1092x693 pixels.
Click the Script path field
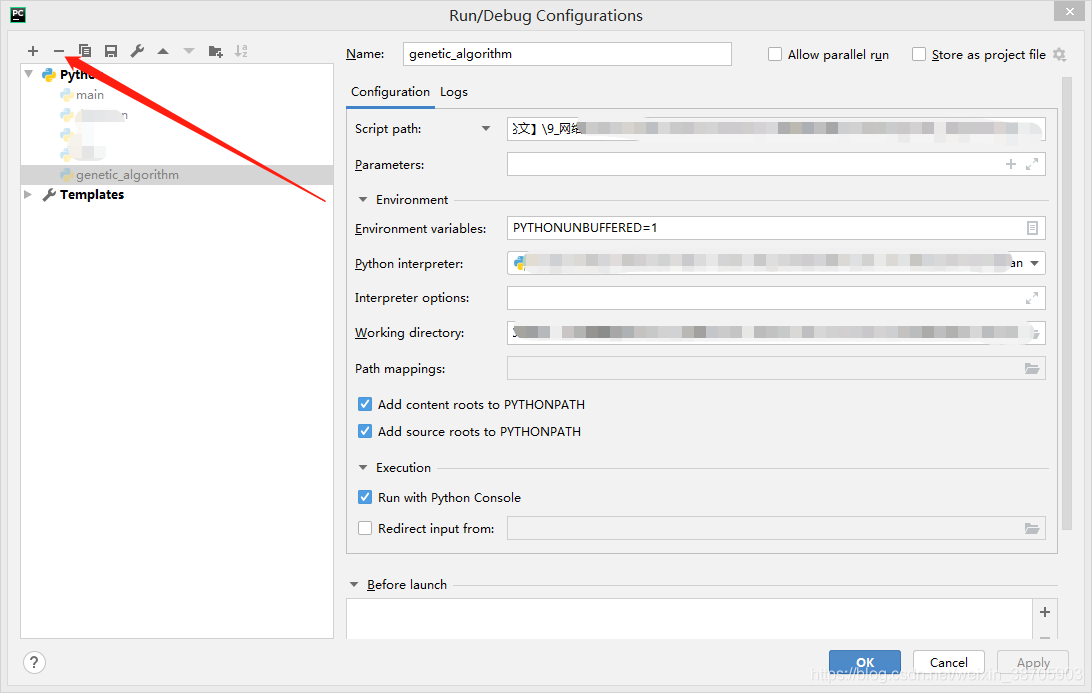[776, 129]
